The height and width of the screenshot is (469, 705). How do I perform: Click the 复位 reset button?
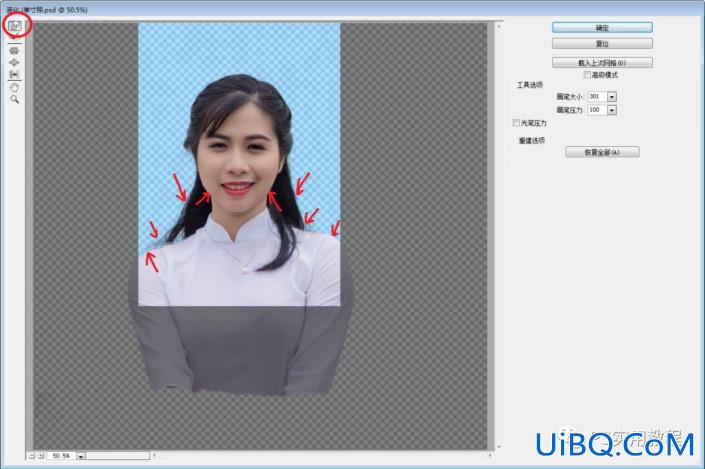coord(602,44)
